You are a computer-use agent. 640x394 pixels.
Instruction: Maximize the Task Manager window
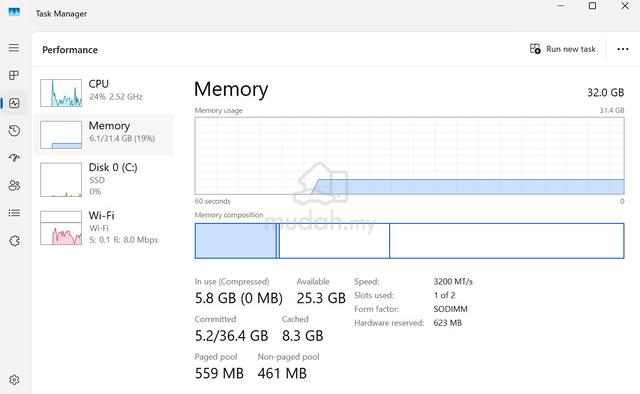(x=592, y=6)
